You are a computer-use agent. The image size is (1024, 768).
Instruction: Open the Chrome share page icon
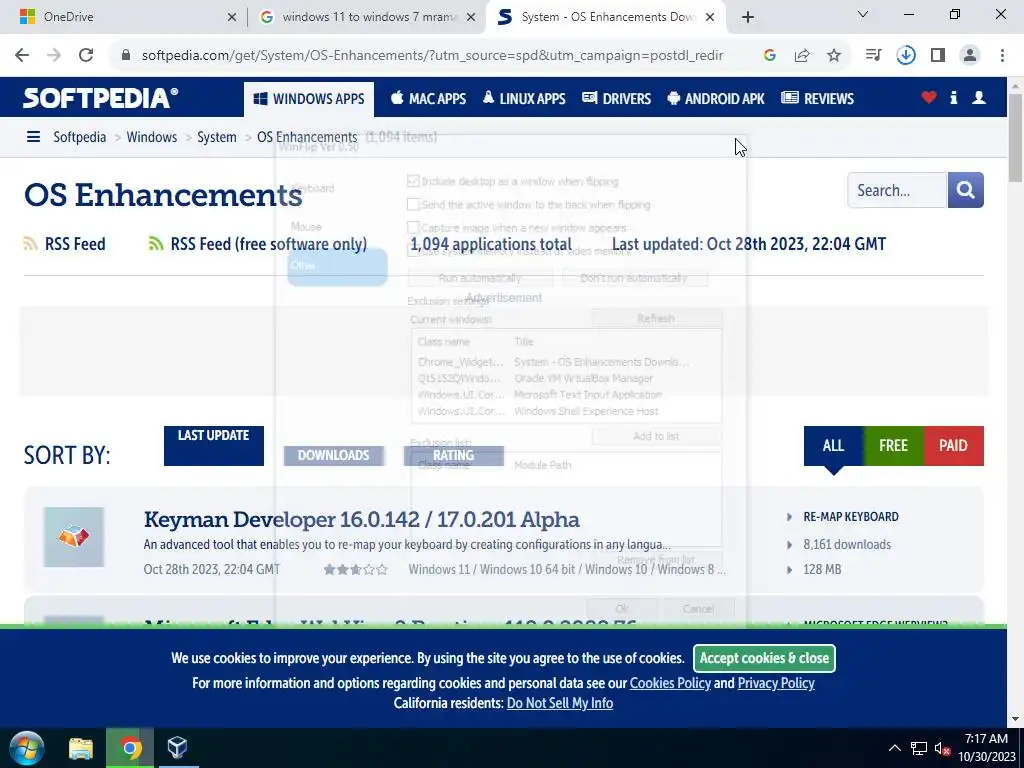tap(802, 56)
